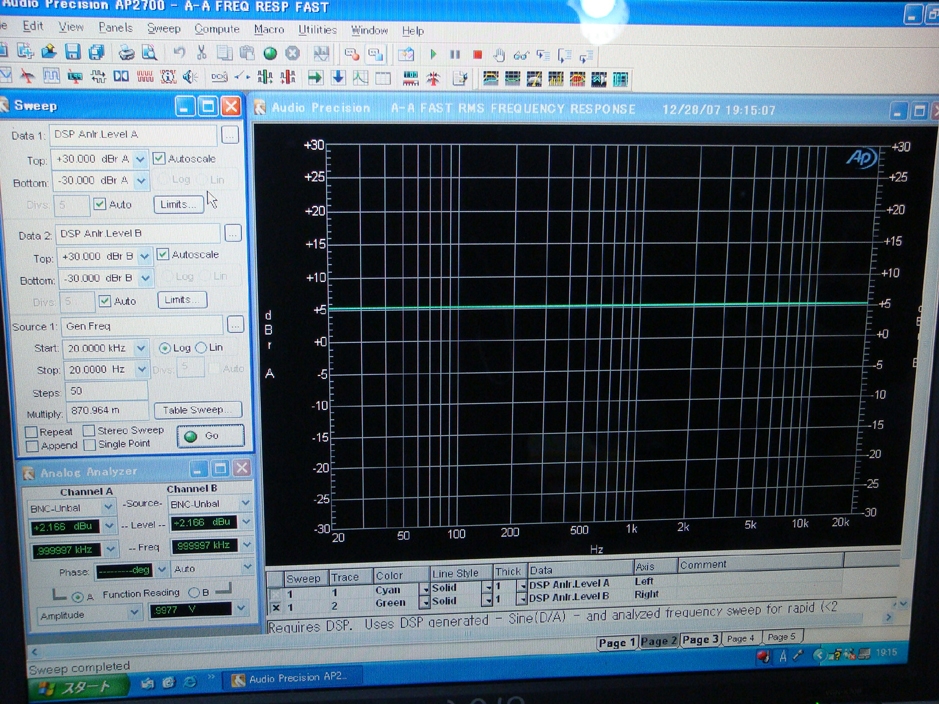Image resolution: width=939 pixels, height=704 pixels.
Task: Click the Table Sweep button
Action: click(198, 410)
